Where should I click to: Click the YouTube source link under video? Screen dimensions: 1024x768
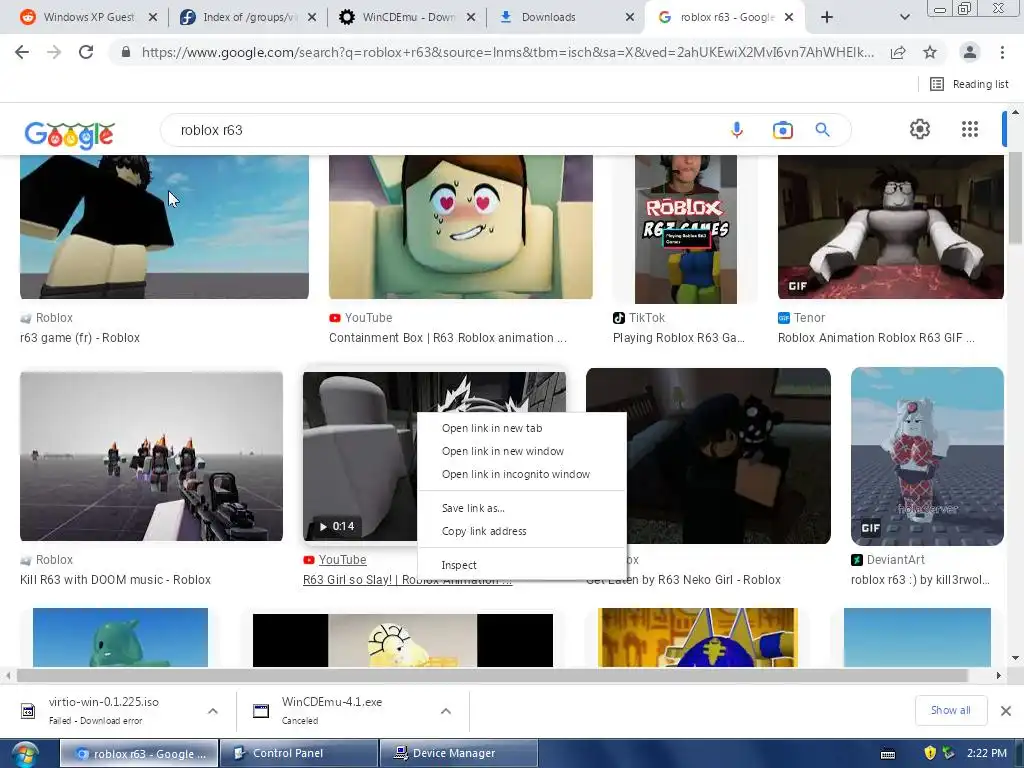[x=342, y=560]
